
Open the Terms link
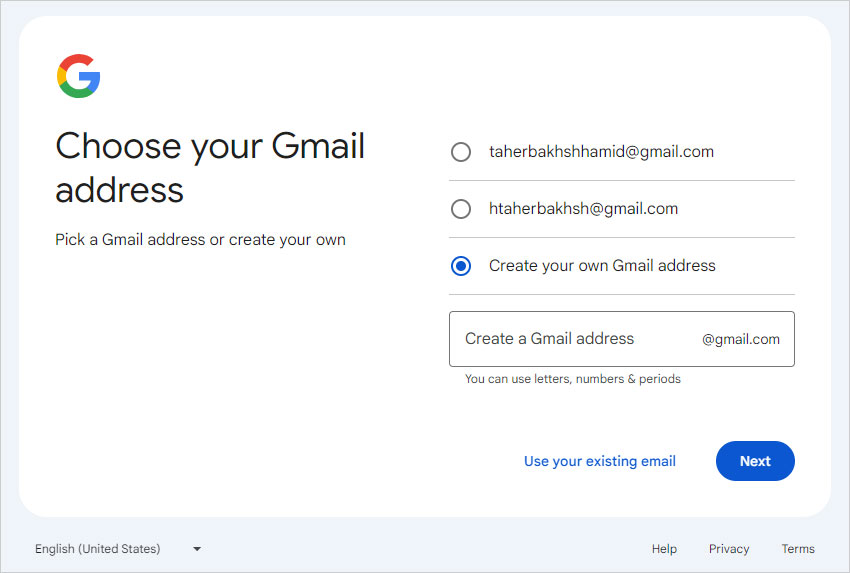[x=798, y=549]
